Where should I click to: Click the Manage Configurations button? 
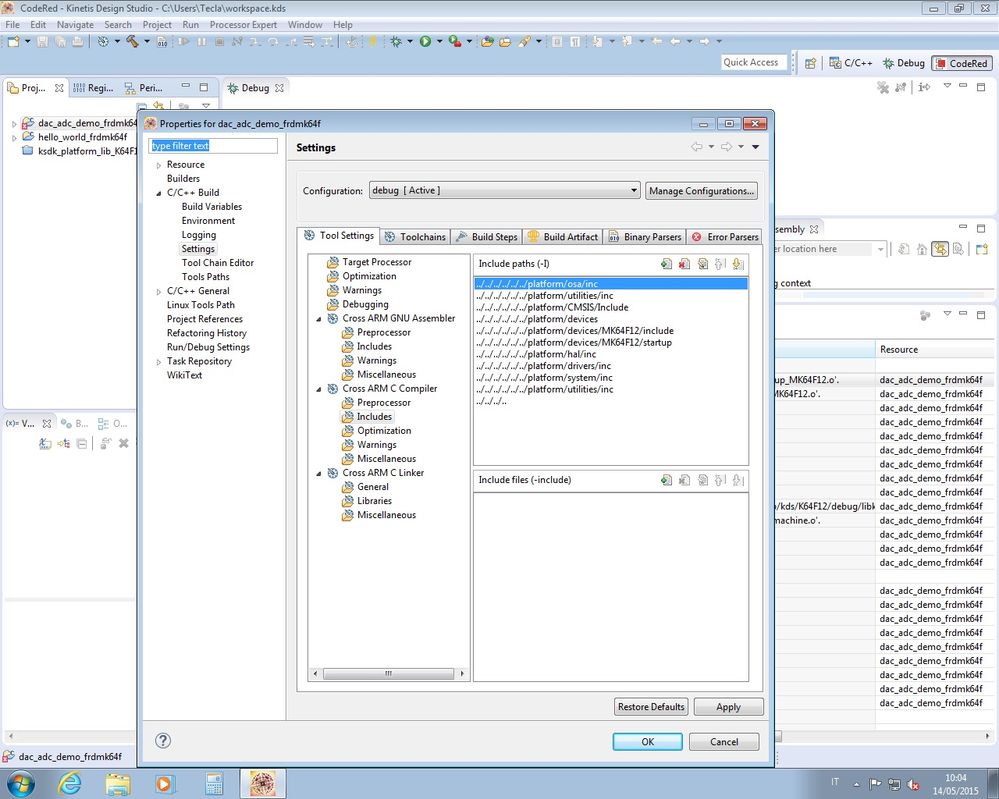click(701, 191)
